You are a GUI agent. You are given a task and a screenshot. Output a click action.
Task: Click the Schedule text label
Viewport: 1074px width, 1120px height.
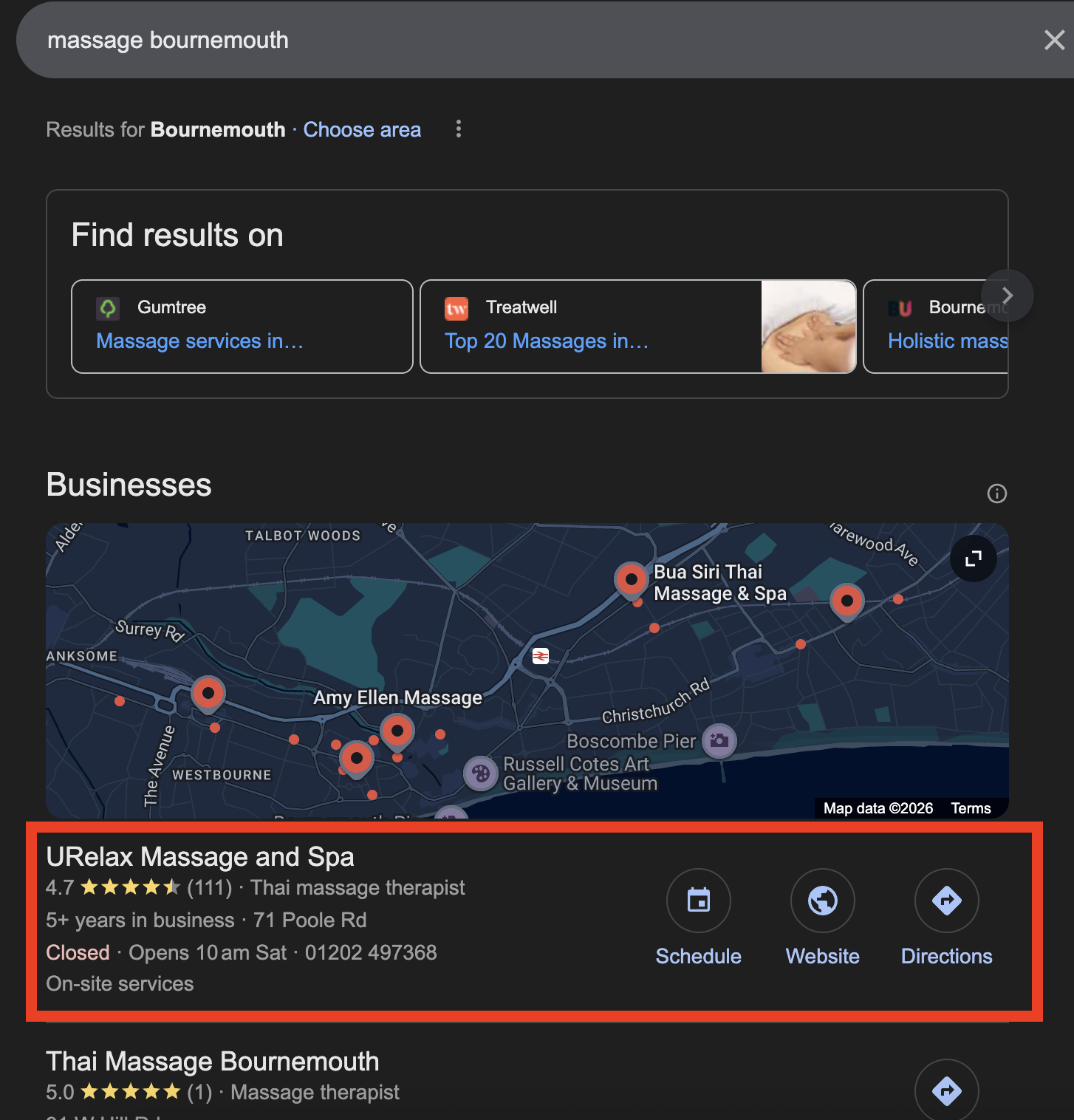[699, 956]
